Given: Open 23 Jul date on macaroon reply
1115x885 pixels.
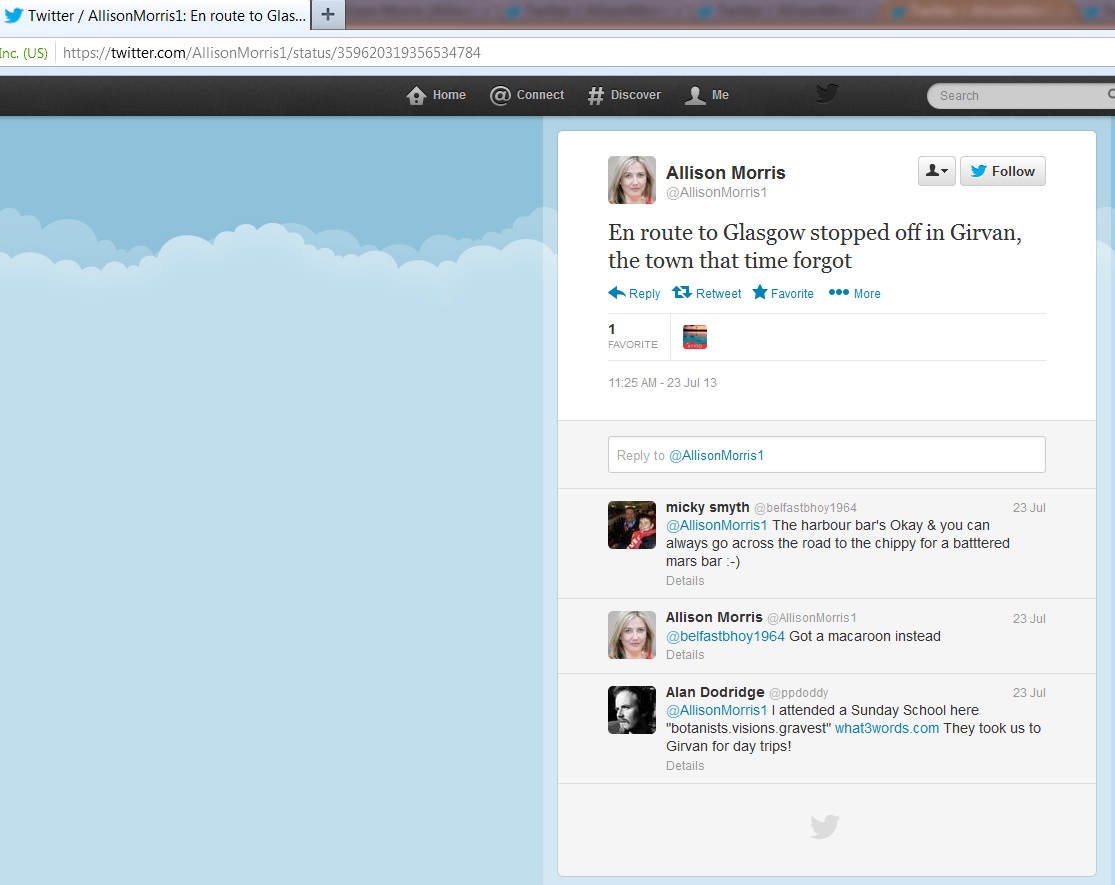Looking at the screenshot, I should (x=1029, y=618).
